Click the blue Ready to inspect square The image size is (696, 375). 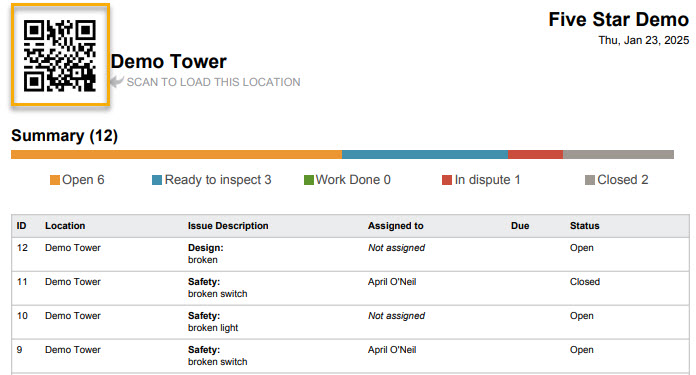pyautogui.click(x=157, y=180)
